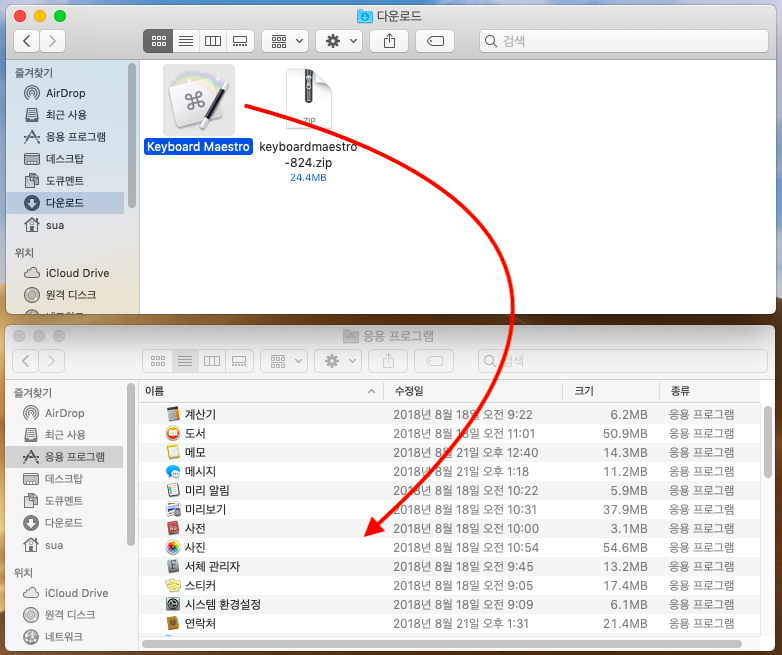Switch Downloads window to list view
Screen dimensions: 782x655
[186, 41]
